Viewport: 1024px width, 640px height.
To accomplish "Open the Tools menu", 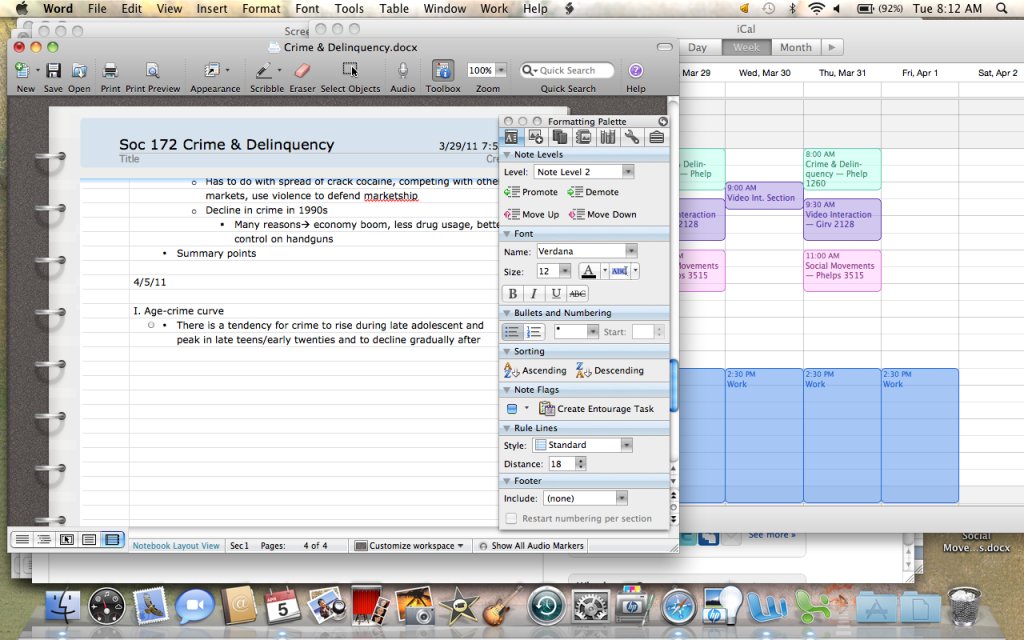I will click(x=349, y=8).
